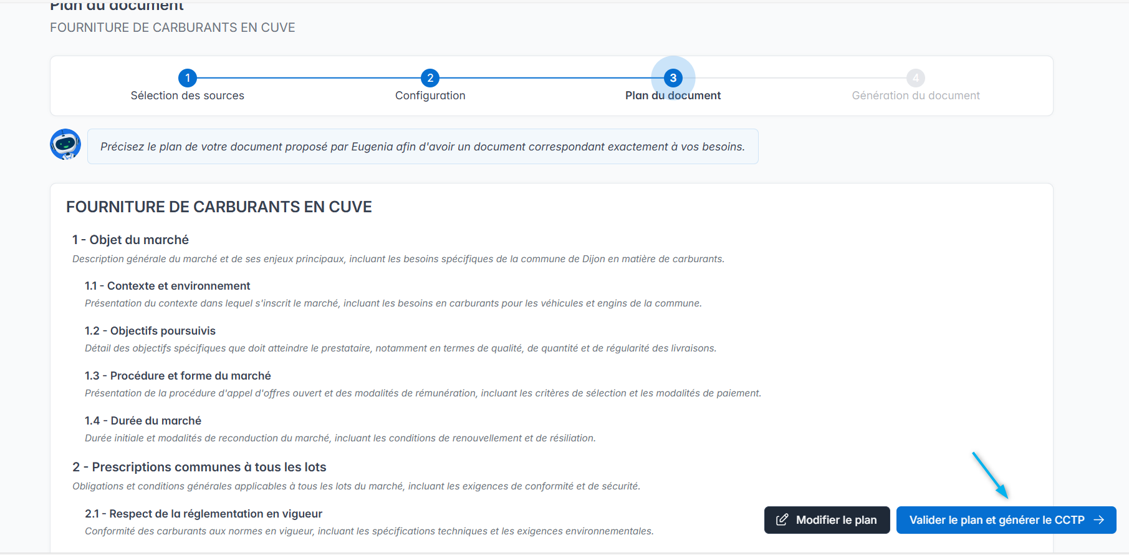Select the Plan du document step label
The width and height of the screenshot is (1129, 555).
pyautogui.click(x=673, y=96)
